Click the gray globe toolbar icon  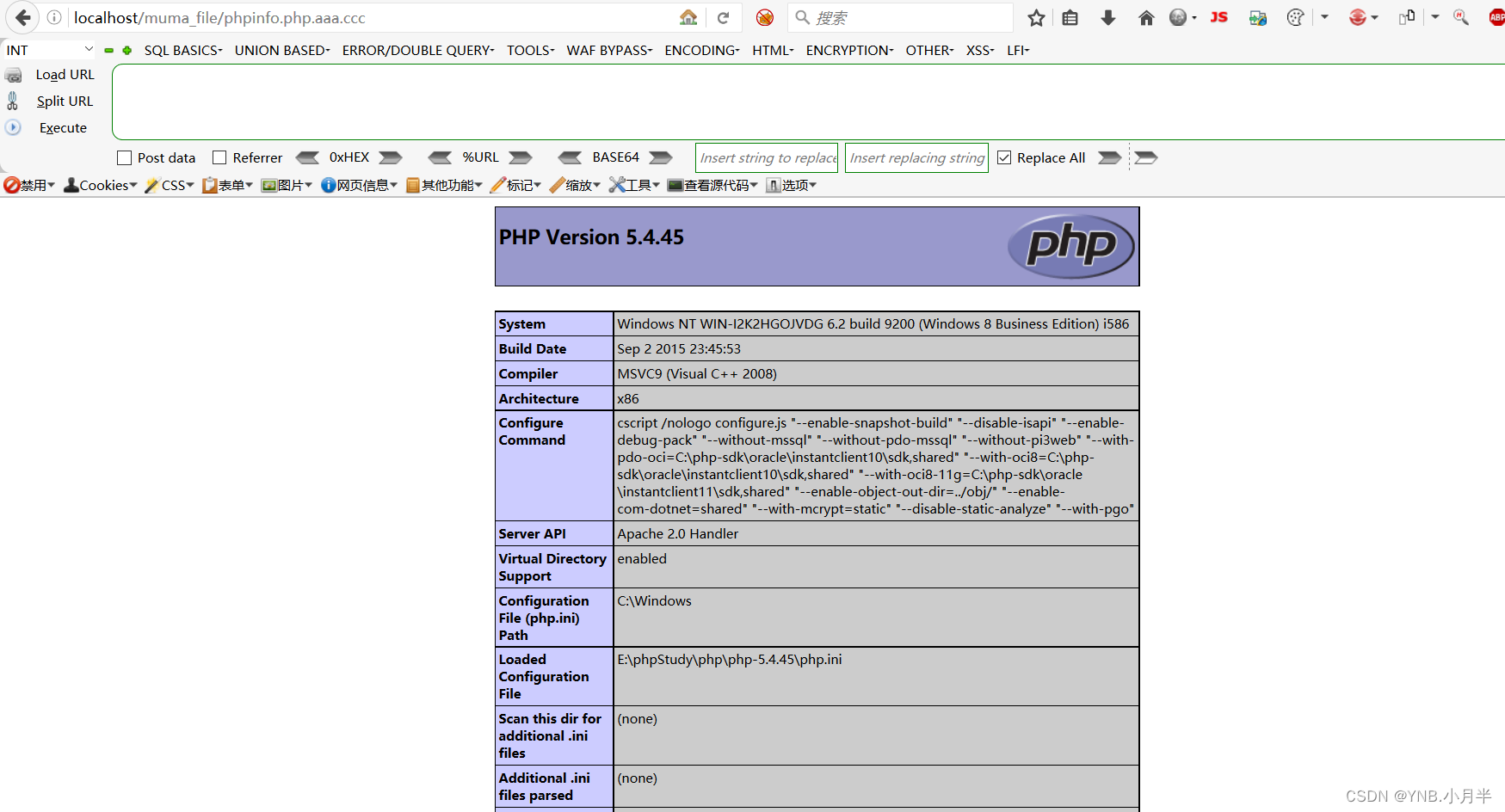click(1178, 17)
